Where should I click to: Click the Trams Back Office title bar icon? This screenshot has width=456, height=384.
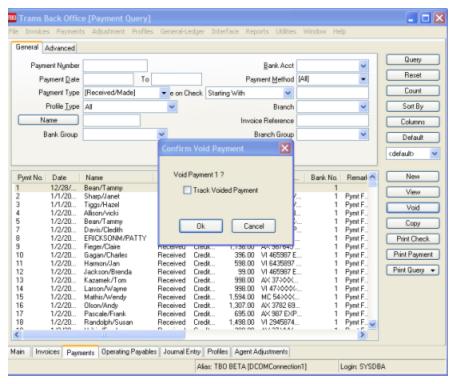[x=12, y=18]
